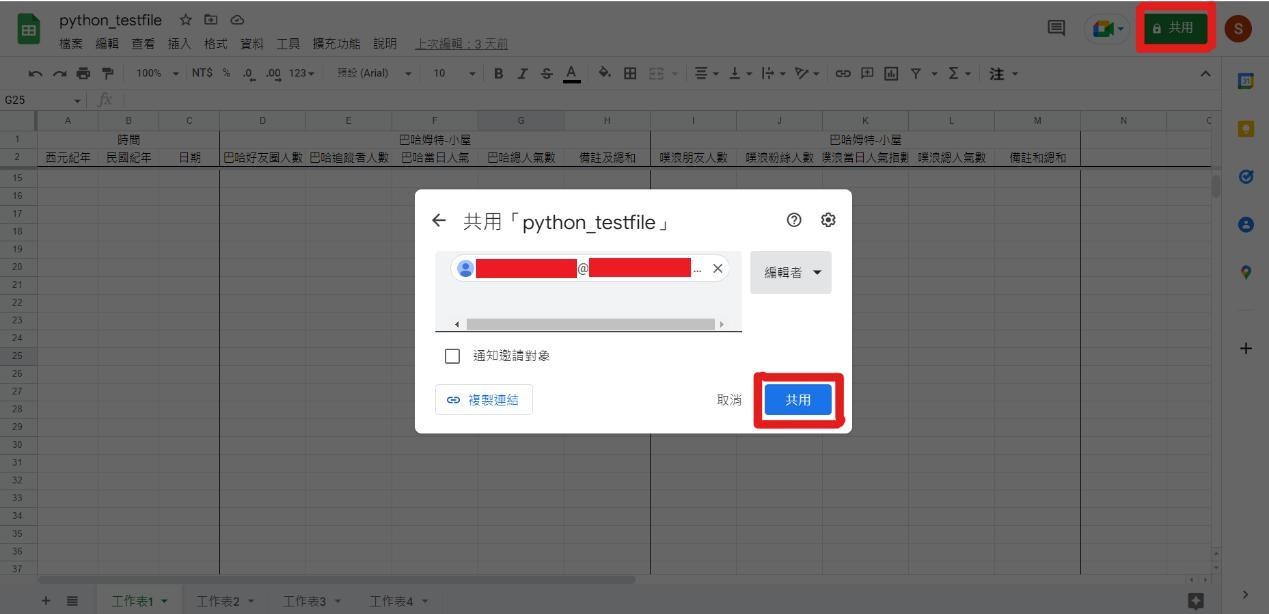Open the insert chart tool

[x=891, y=72]
